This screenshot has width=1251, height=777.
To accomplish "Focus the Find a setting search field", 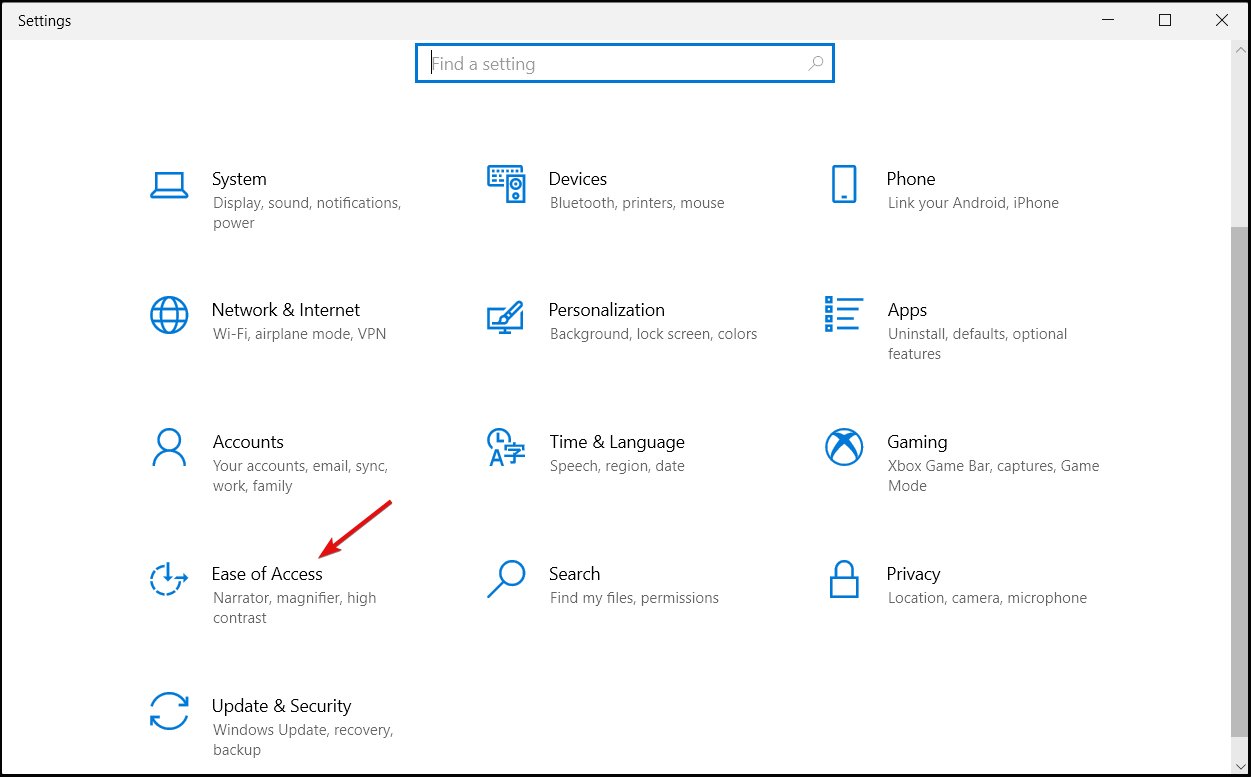I will [624, 63].
